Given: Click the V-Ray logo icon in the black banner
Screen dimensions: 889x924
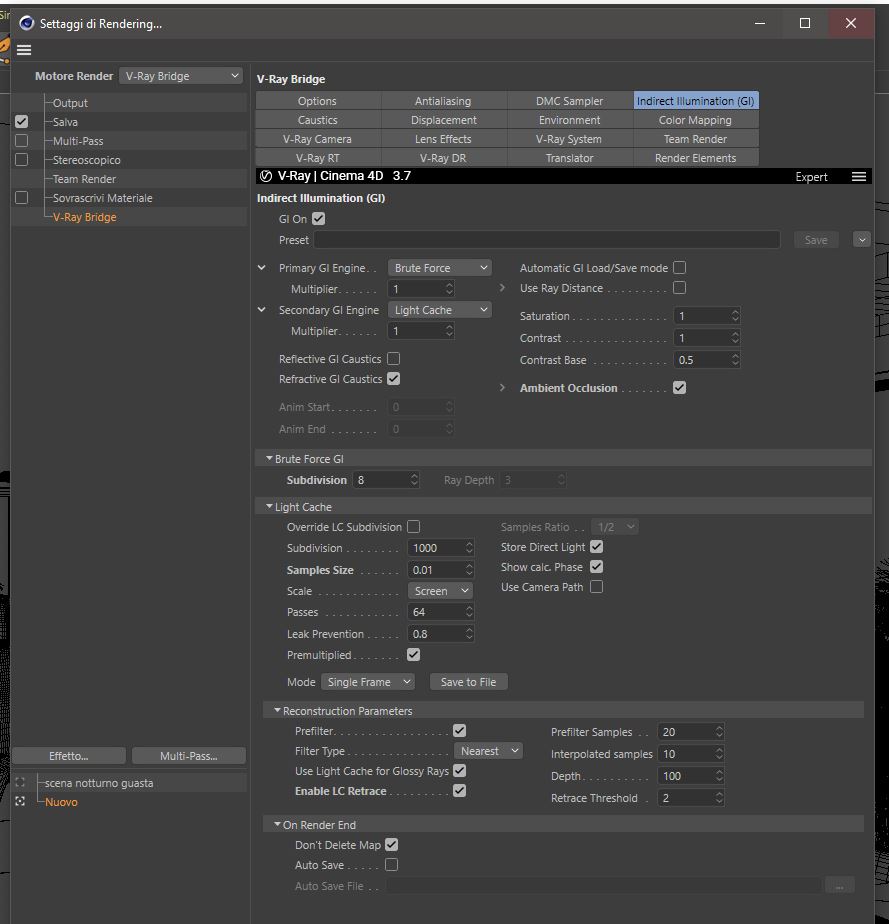Looking at the screenshot, I should [x=266, y=176].
